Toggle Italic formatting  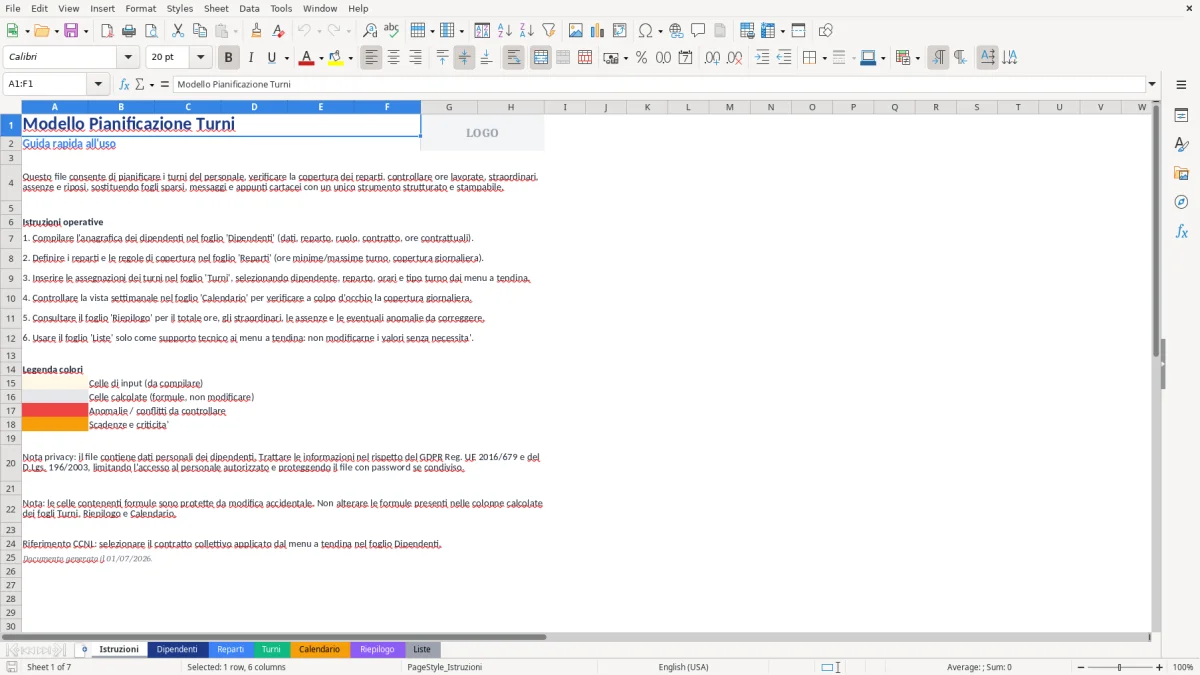tap(251, 58)
